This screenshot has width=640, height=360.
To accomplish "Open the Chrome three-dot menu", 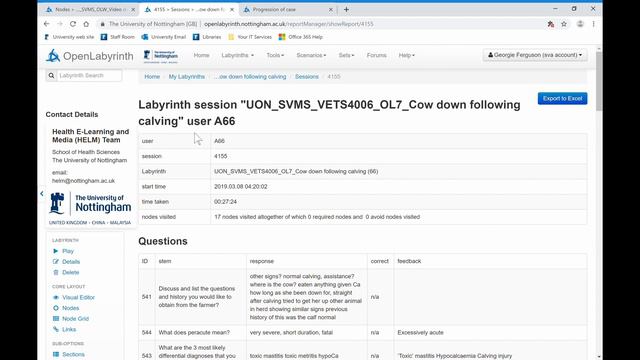I will 593,24.
